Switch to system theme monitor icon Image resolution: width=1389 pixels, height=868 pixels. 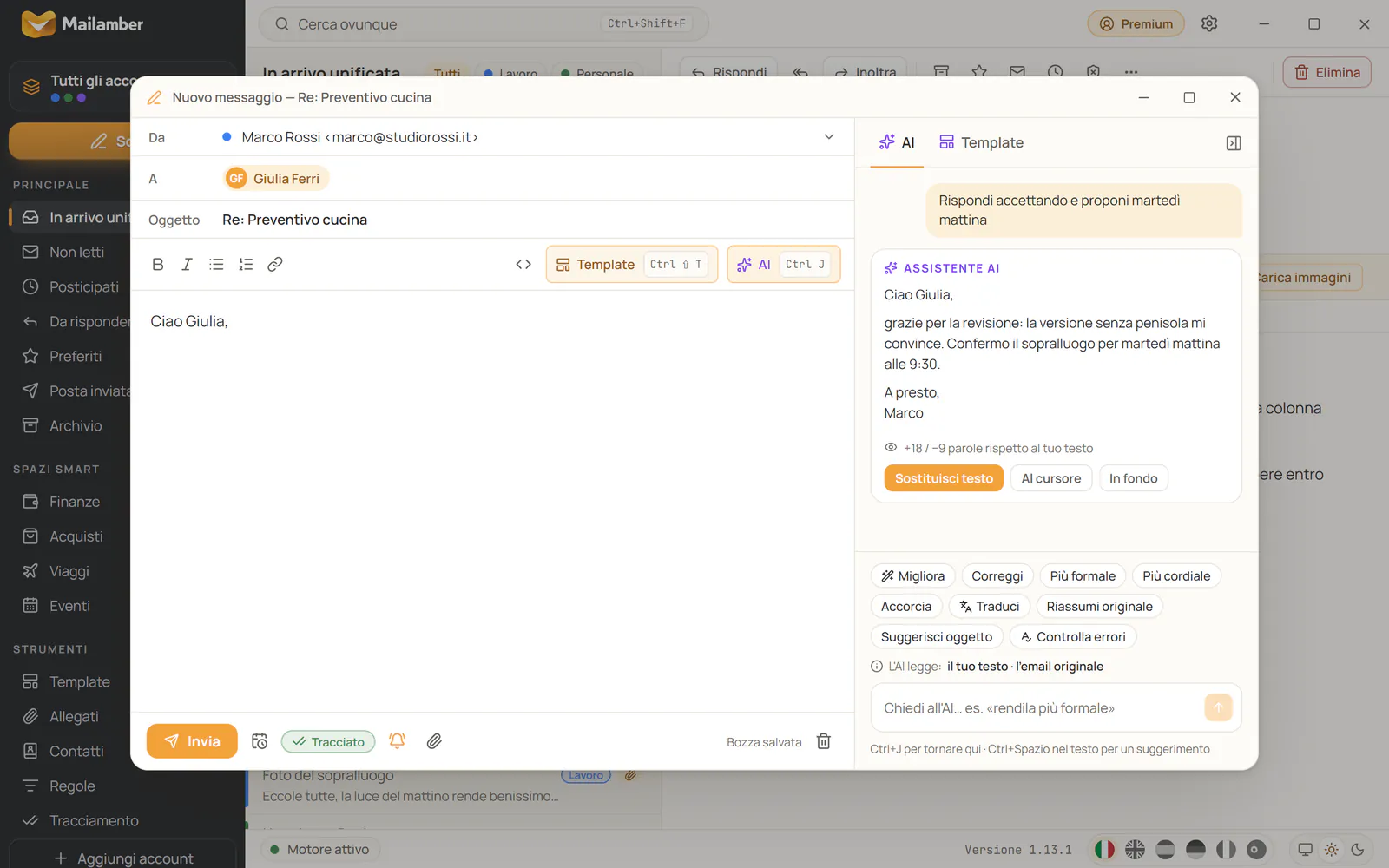1305,850
